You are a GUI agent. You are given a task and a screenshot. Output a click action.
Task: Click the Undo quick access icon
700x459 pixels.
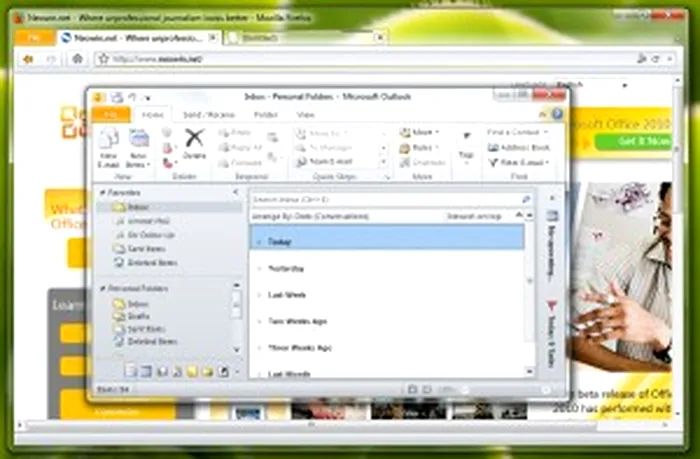(133, 97)
